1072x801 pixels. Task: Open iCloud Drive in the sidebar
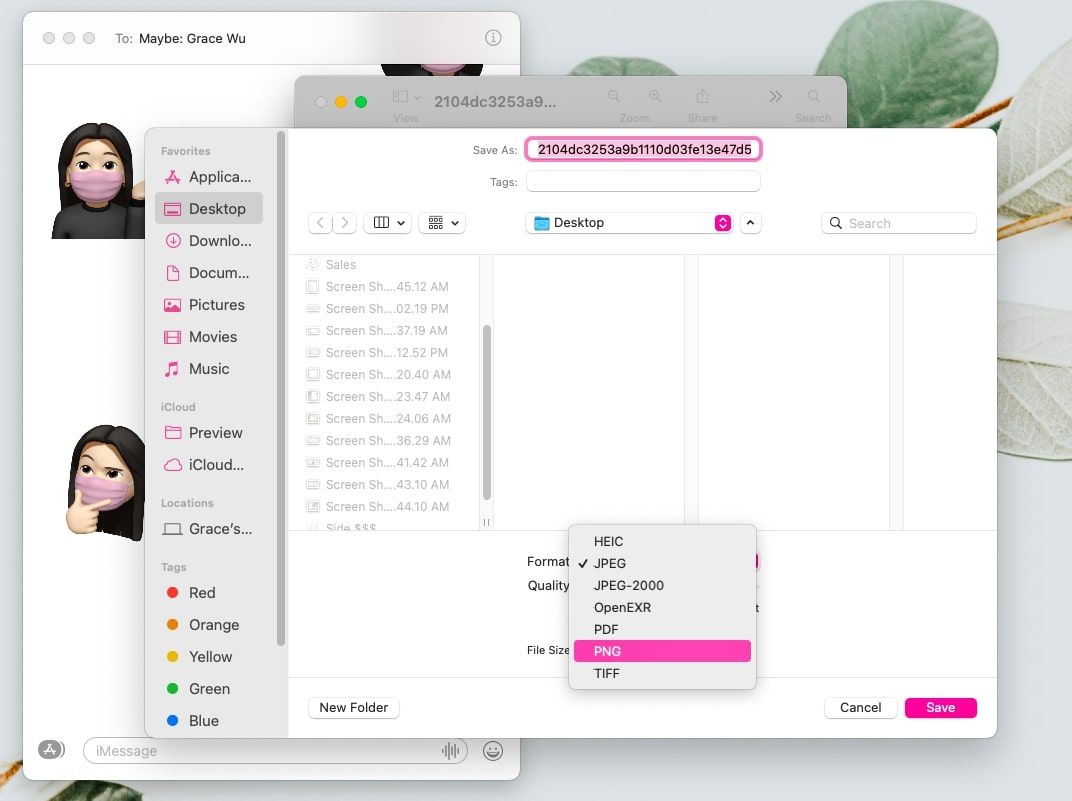tap(209, 465)
